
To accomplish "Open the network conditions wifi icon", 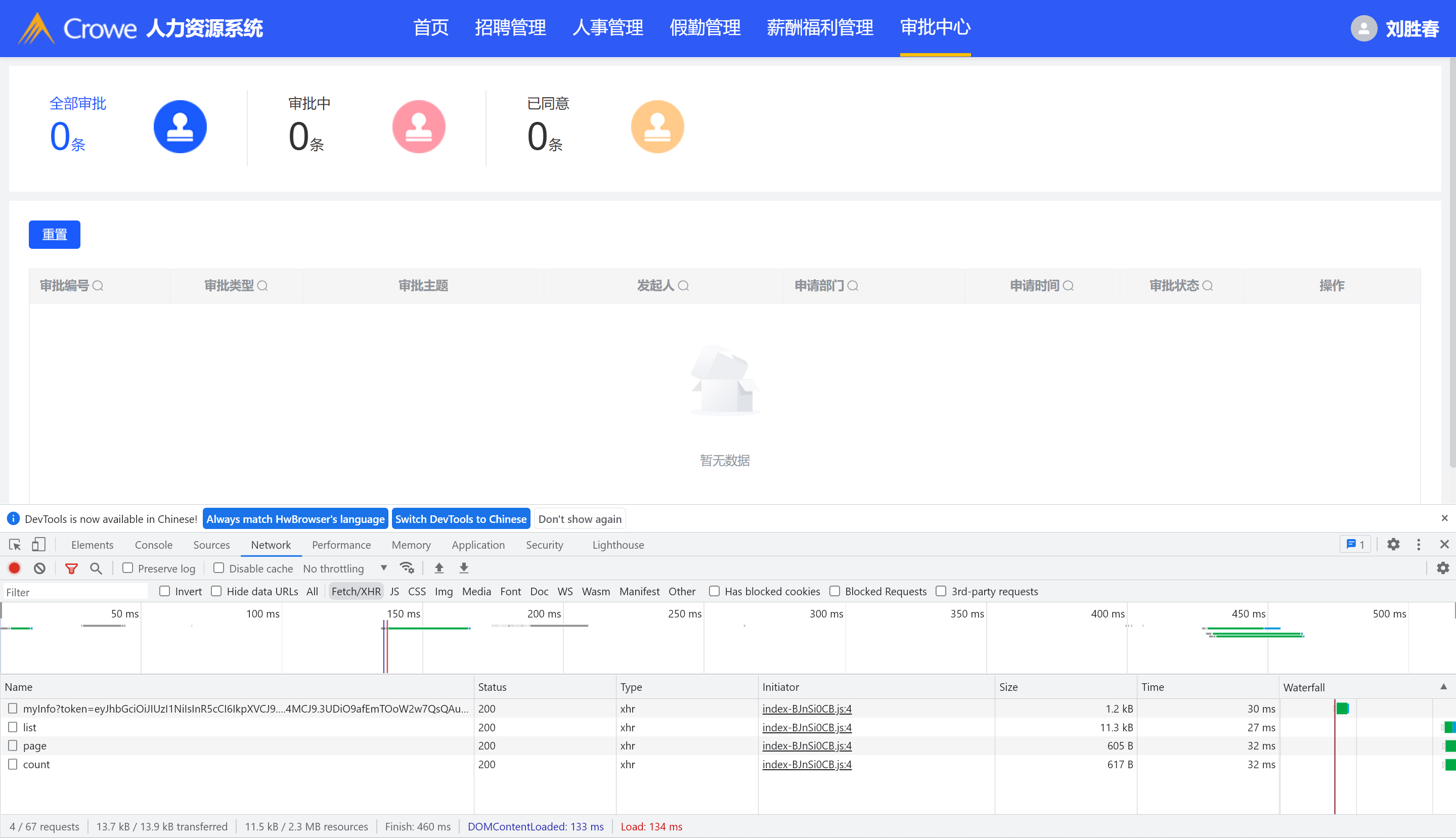I will click(407, 568).
